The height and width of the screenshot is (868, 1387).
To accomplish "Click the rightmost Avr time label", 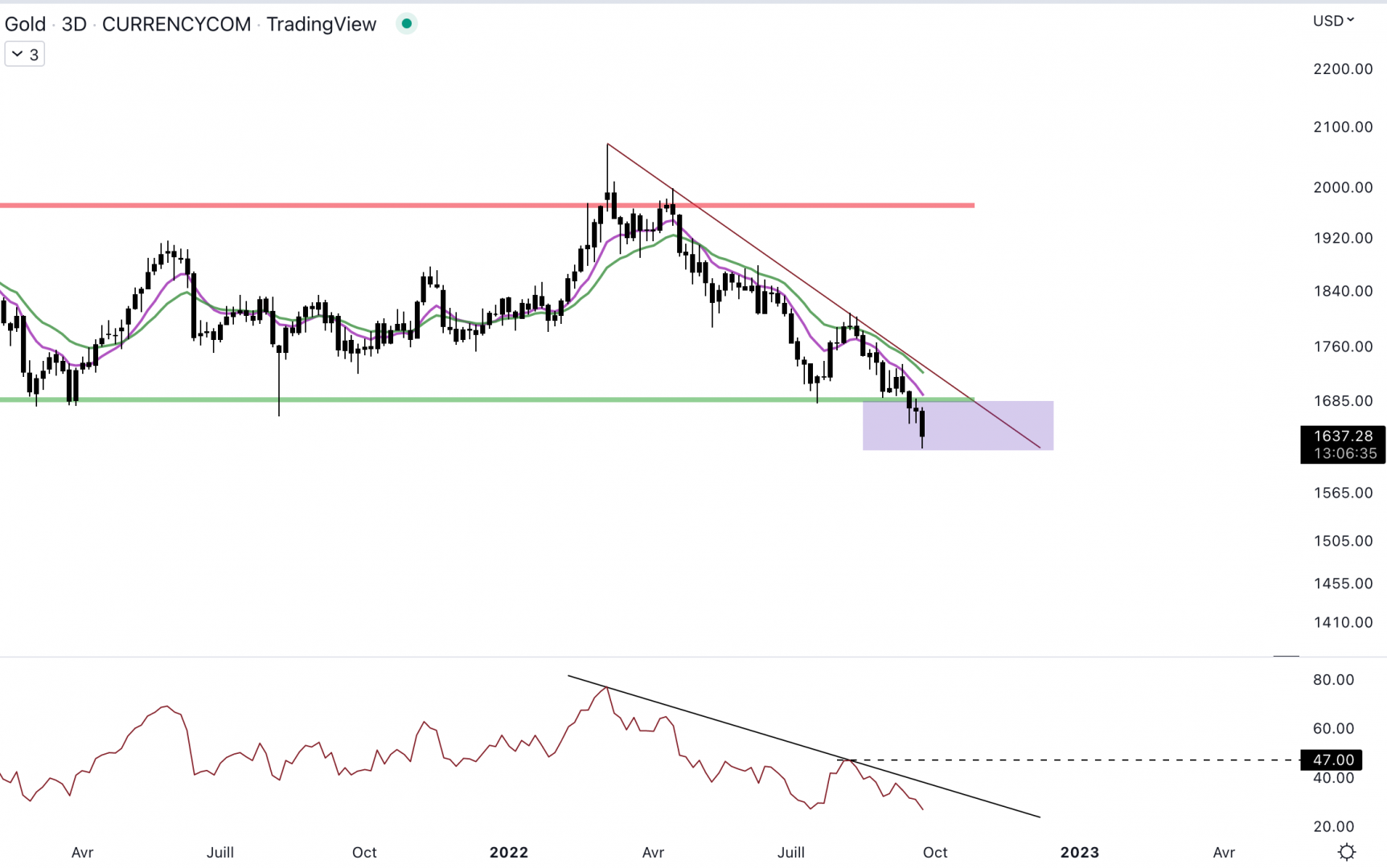I will coord(1224,852).
